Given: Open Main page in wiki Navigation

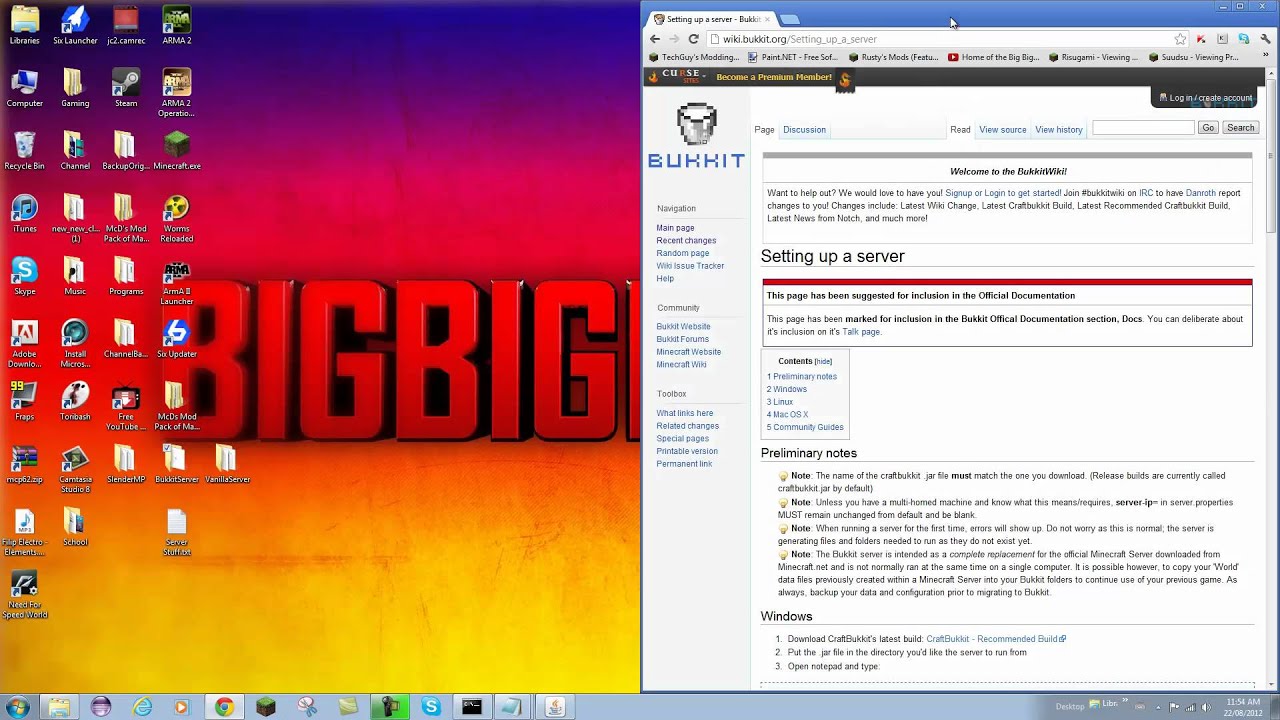Looking at the screenshot, I should pos(675,228).
